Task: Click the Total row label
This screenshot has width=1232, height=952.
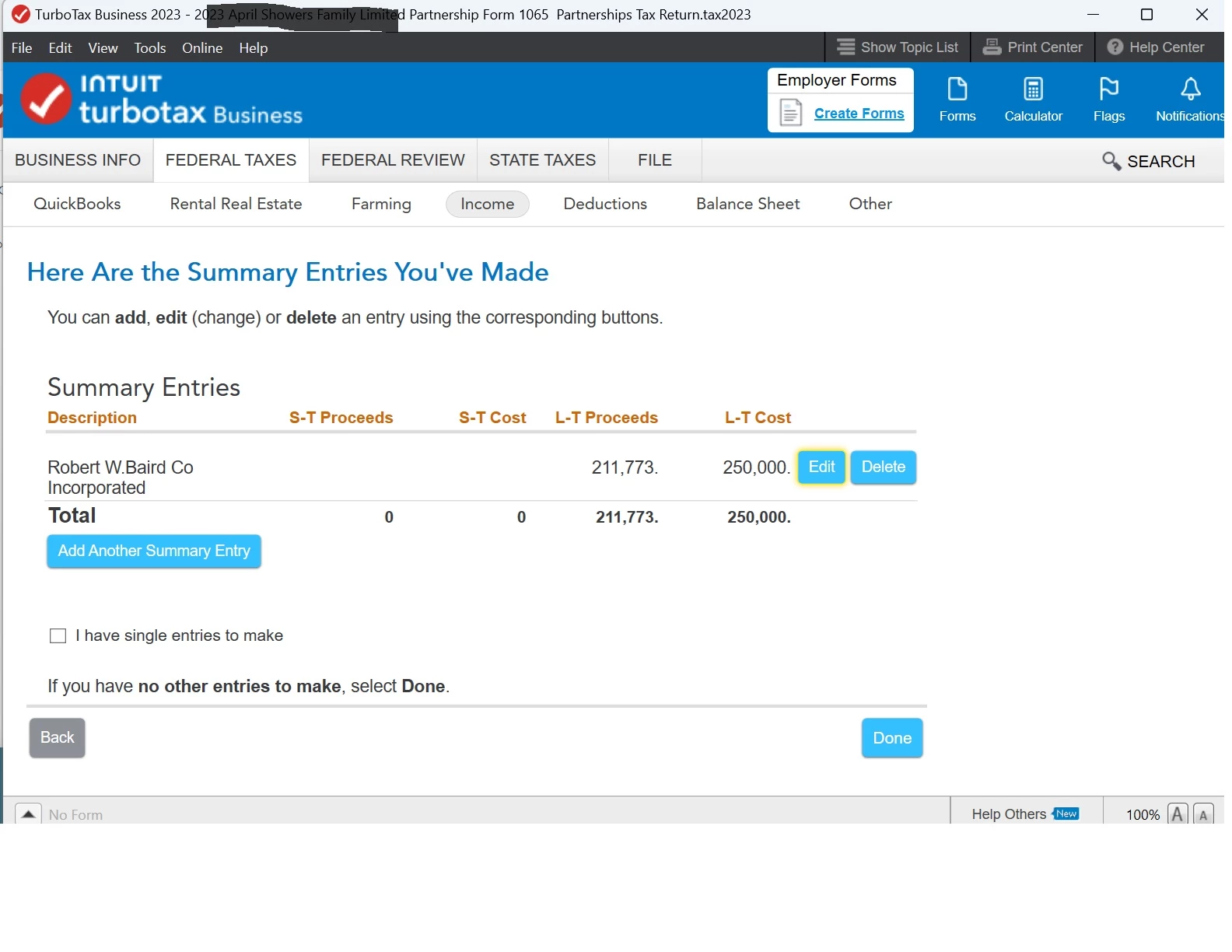Action: point(72,516)
